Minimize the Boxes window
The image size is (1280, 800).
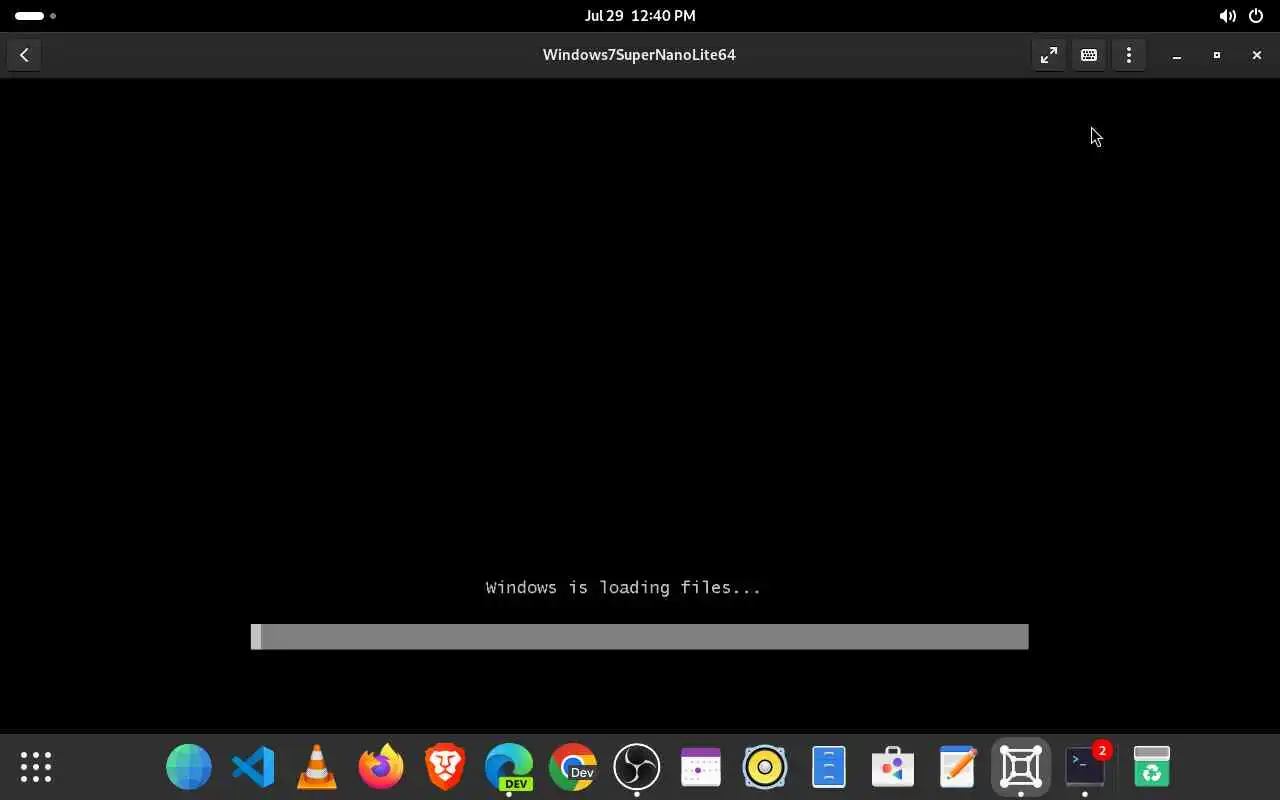1177,55
